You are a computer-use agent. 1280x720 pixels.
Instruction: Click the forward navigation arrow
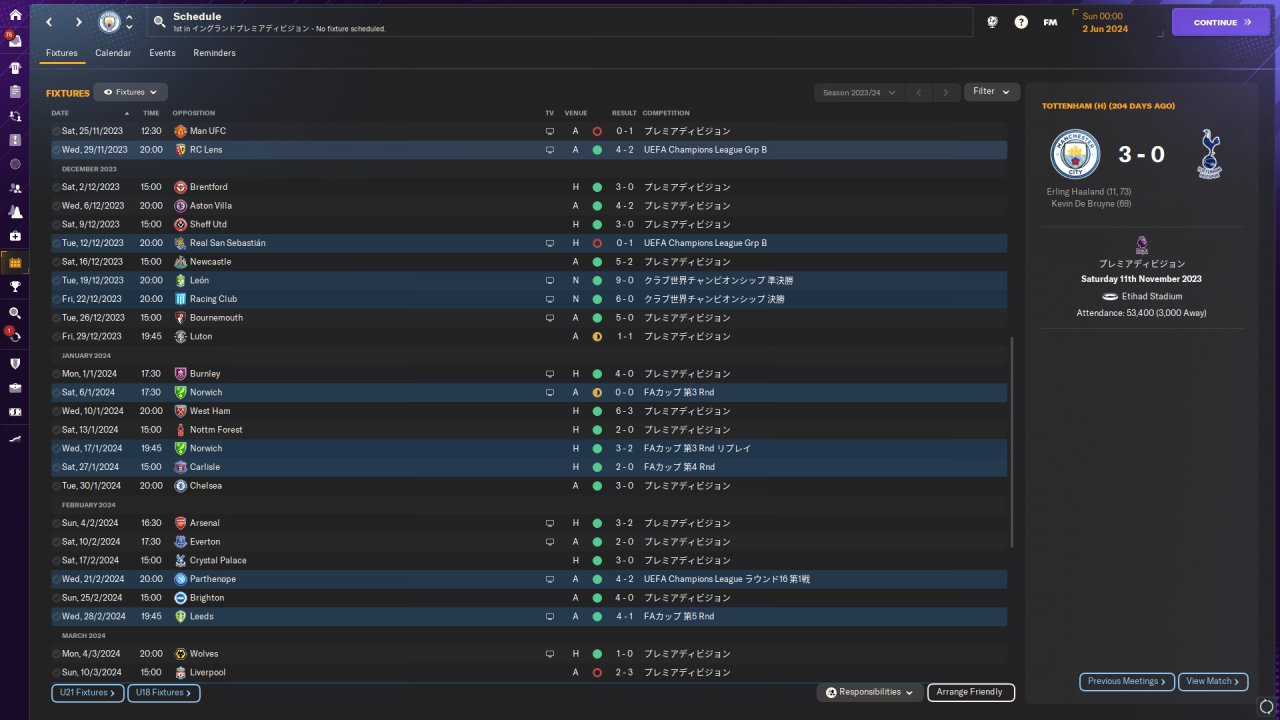(x=78, y=22)
